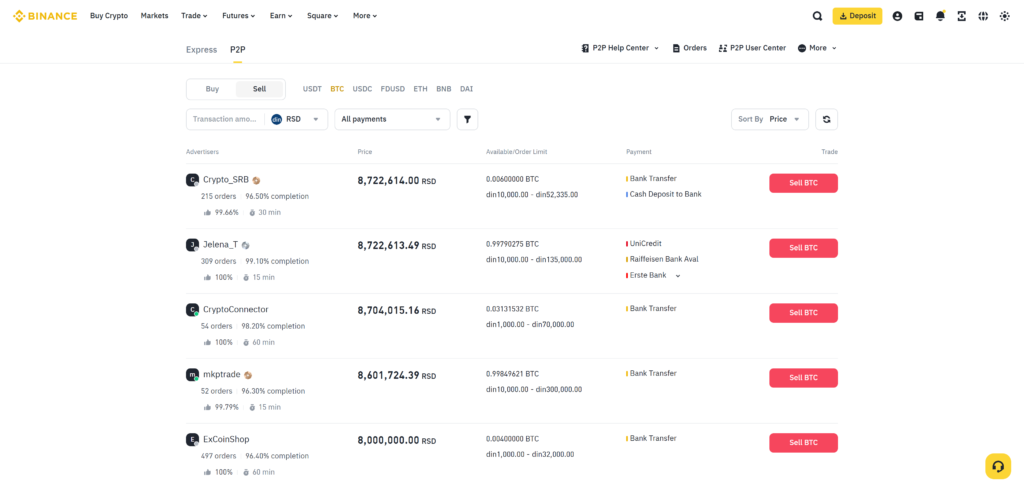Click the mkptrade advertiser avatar
The width and height of the screenshot is (1024, 488).
(192, 375)
